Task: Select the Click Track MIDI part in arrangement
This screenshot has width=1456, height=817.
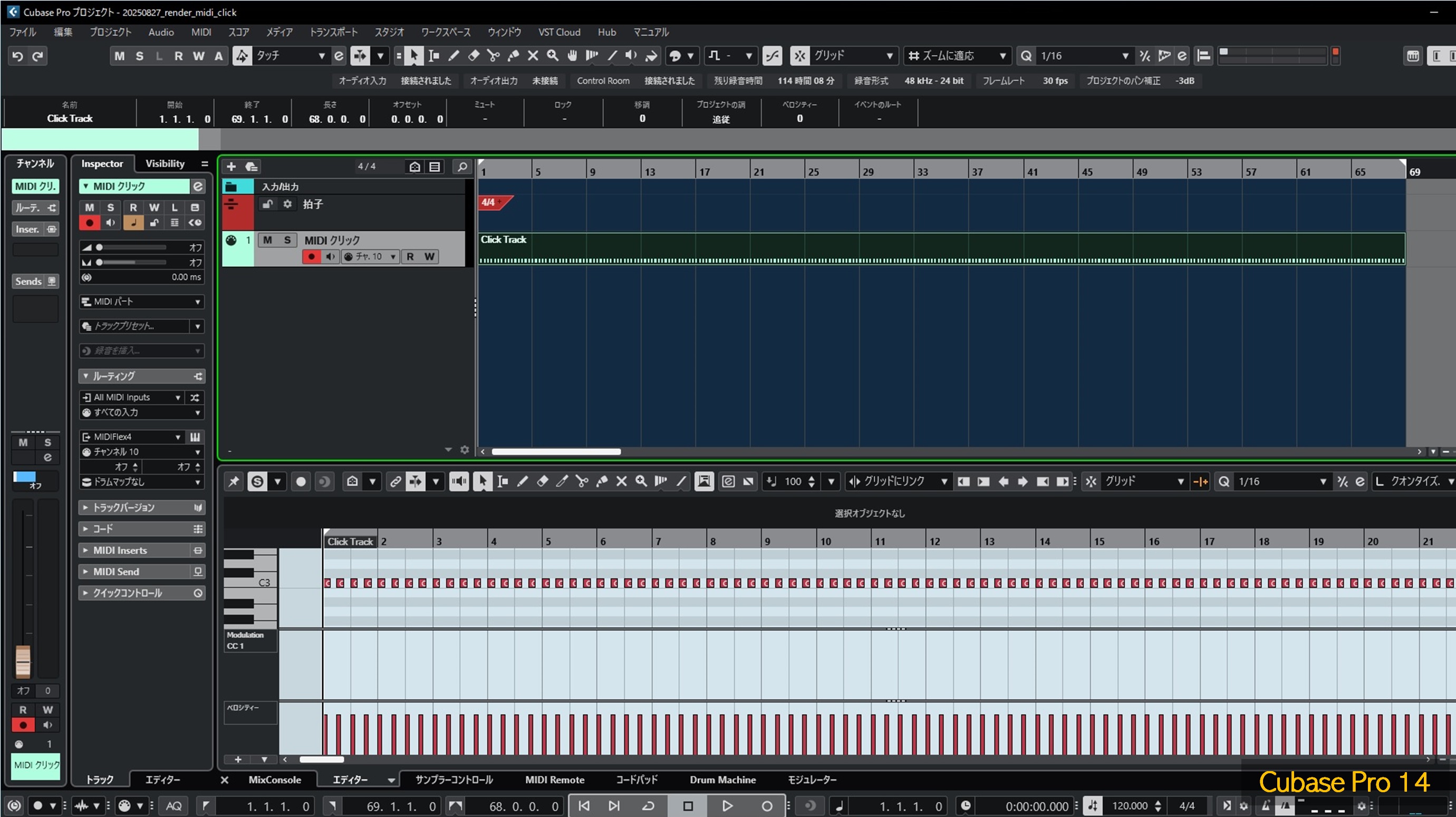Action: point(941,249)
